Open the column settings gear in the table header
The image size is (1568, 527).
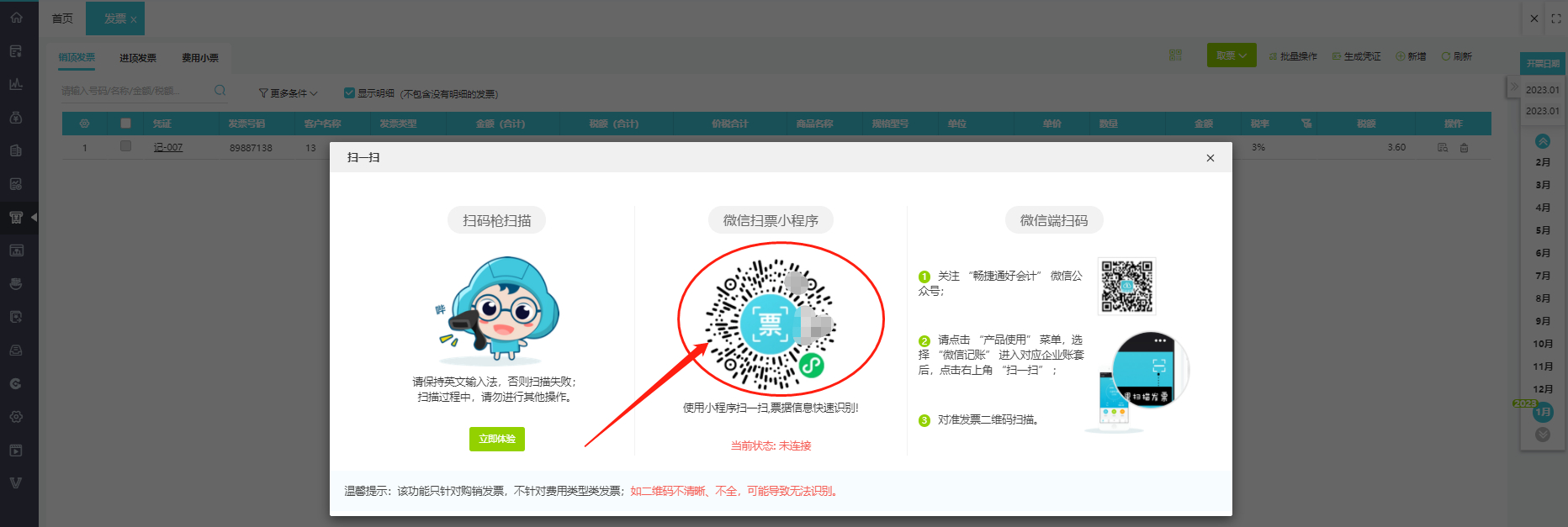pos(84,124)
